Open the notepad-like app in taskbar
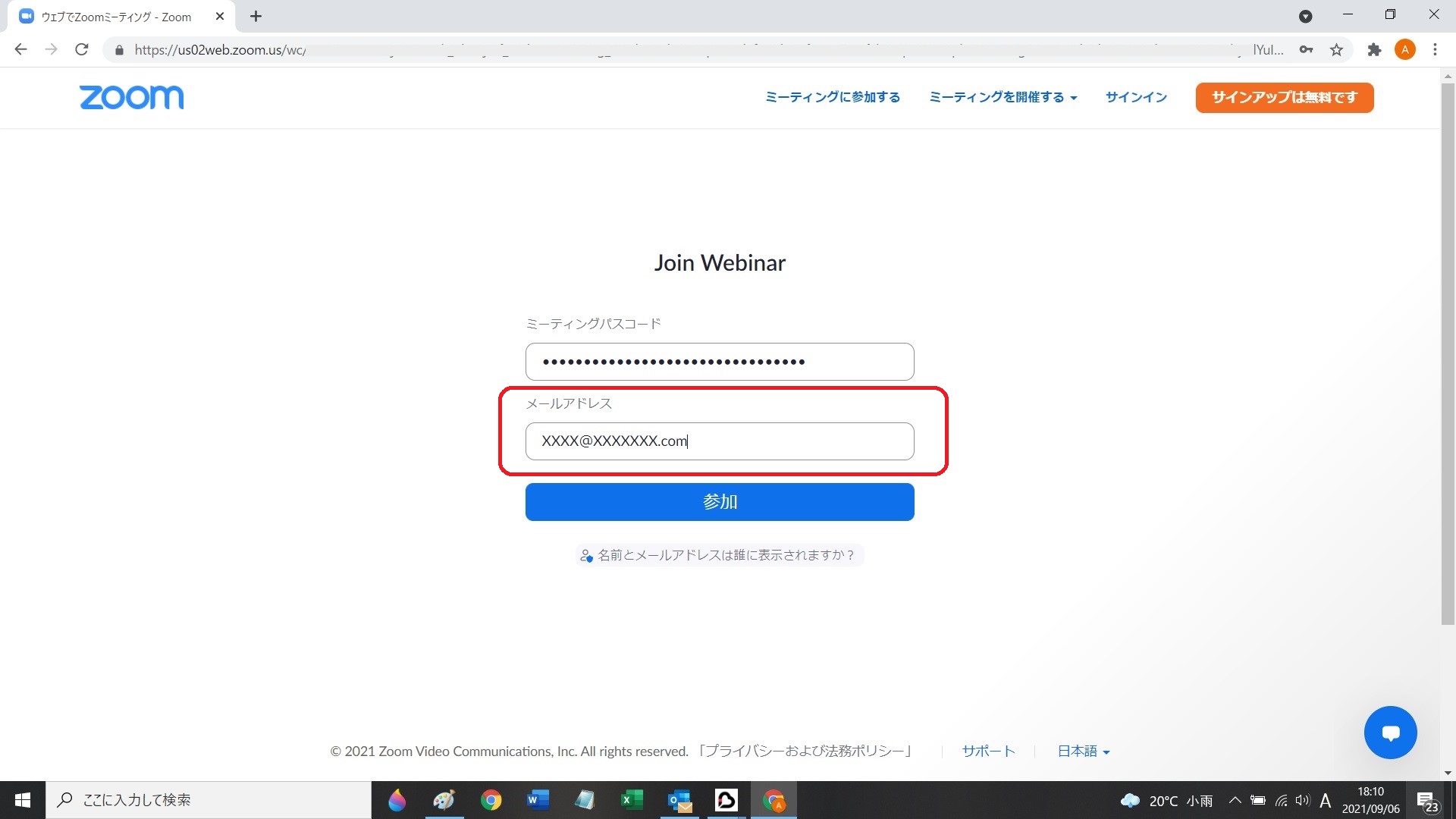 [x=585, y=800]
